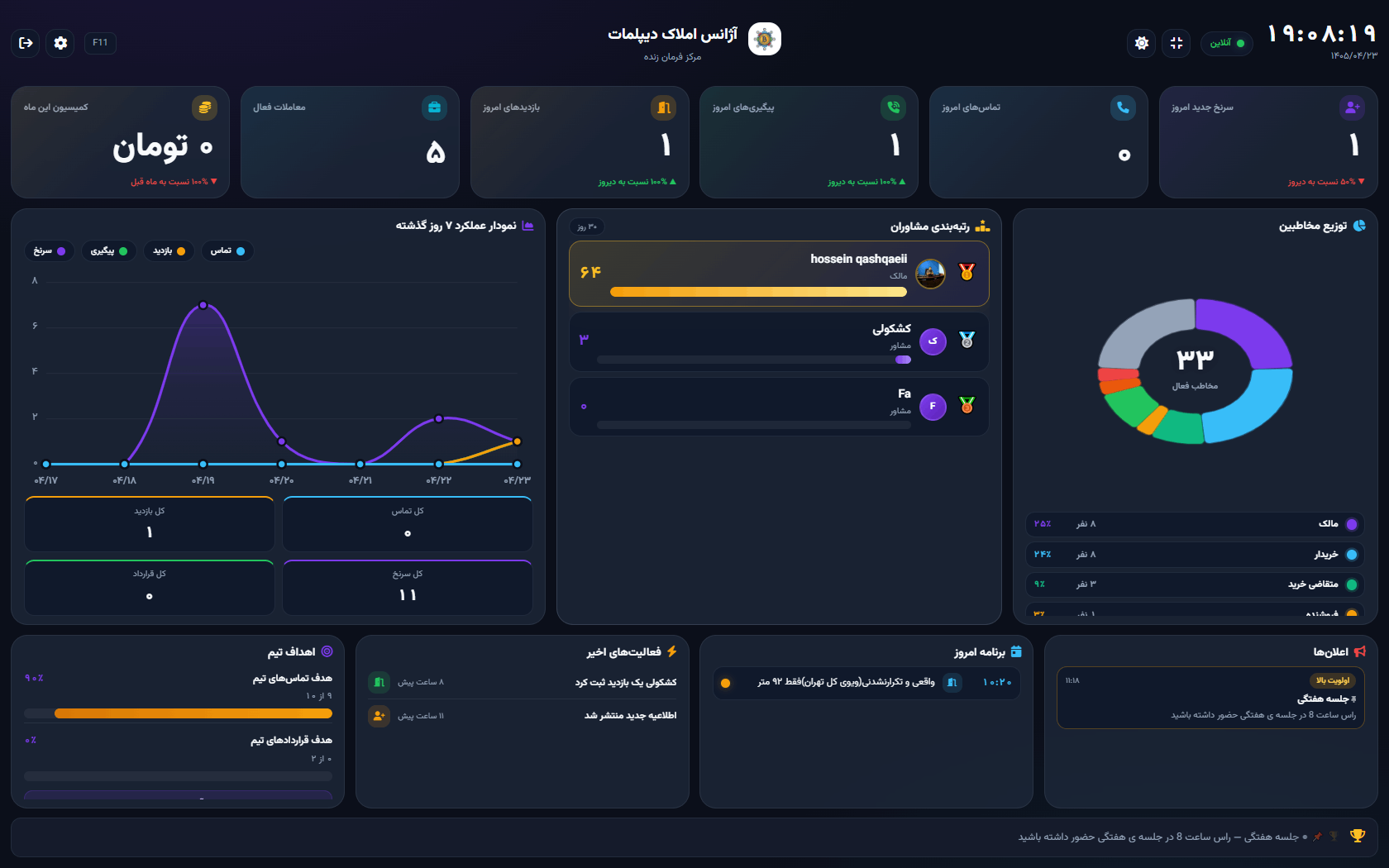Image resolution: width=1389 pixels, height=868 pixels.
Task: Click the logout arrow icon in the header
Action: click(26, 43)
